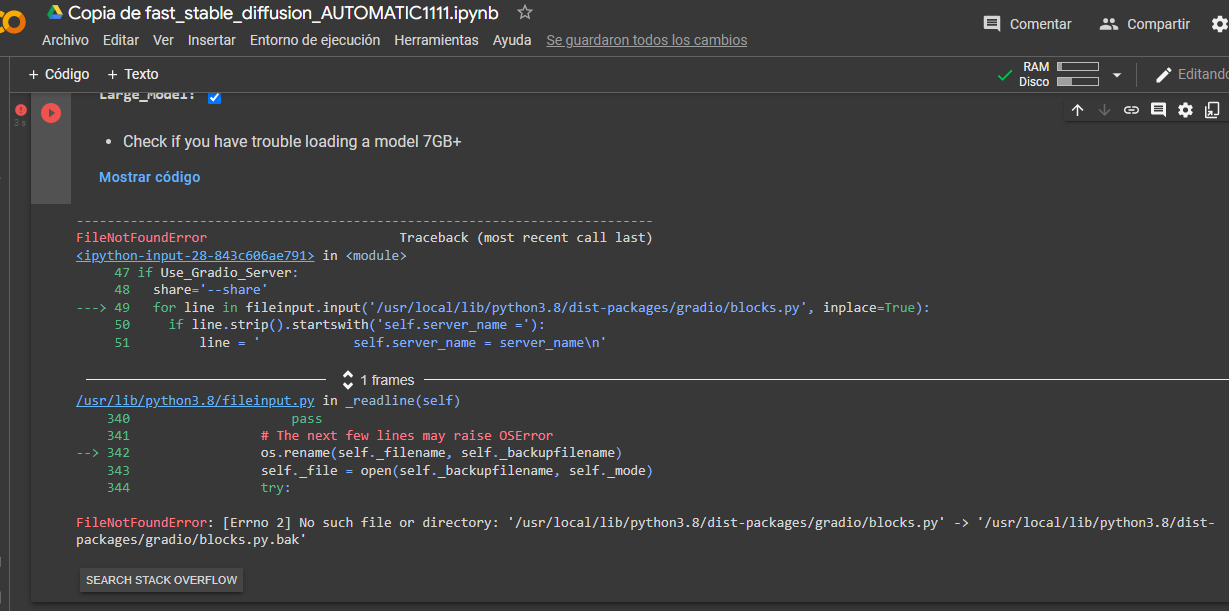Click the FileNotFoundError Errno 2 message text
Image resolution: width=1229 pixels, height=611 pixels.
(645, 531)
